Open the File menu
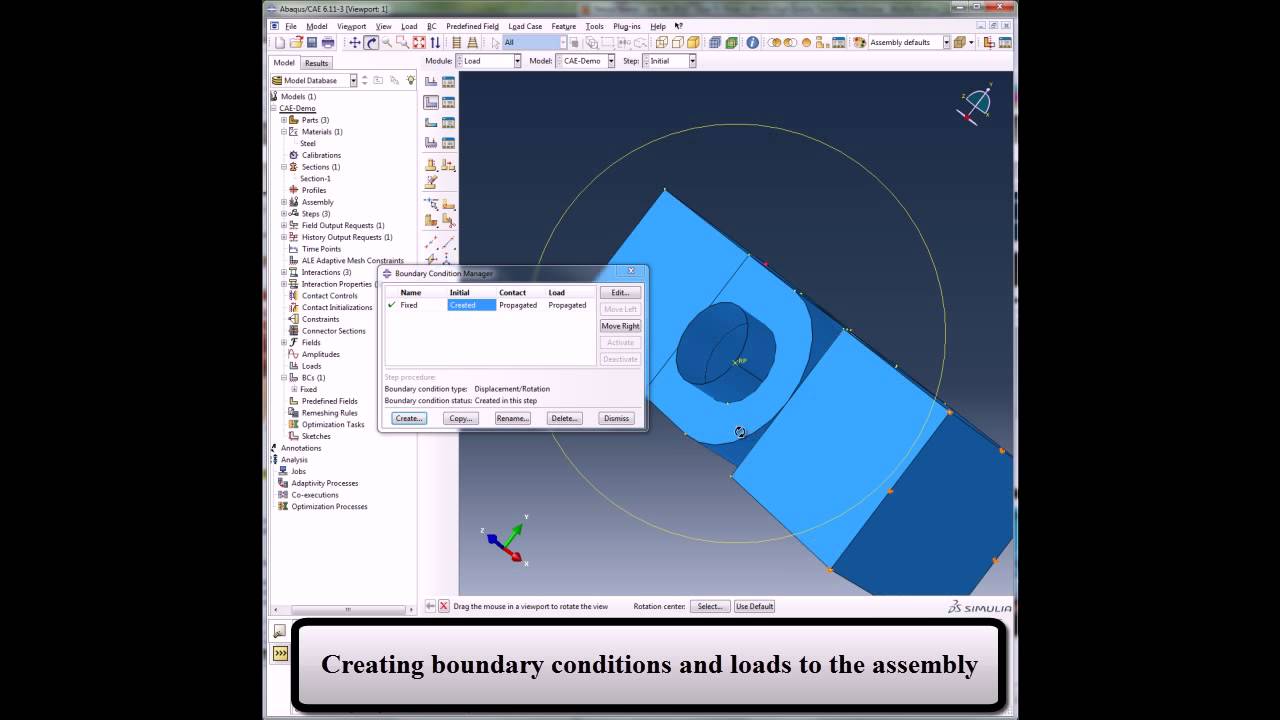This screenshot has height=720, width=1280. pos(290,26)
